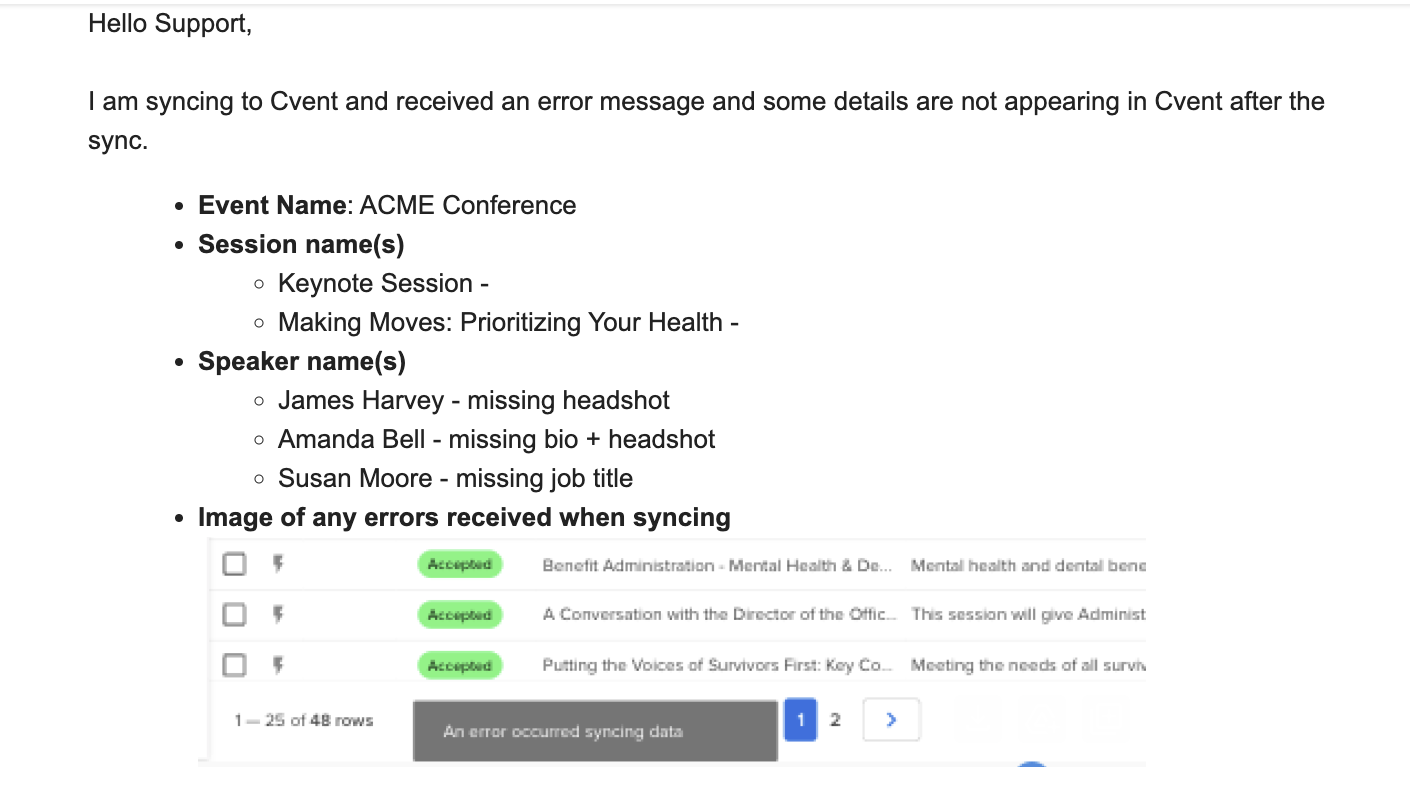Click the 1 – 25 of 48 rows label
1410x812 pixels.
point(304,720)
